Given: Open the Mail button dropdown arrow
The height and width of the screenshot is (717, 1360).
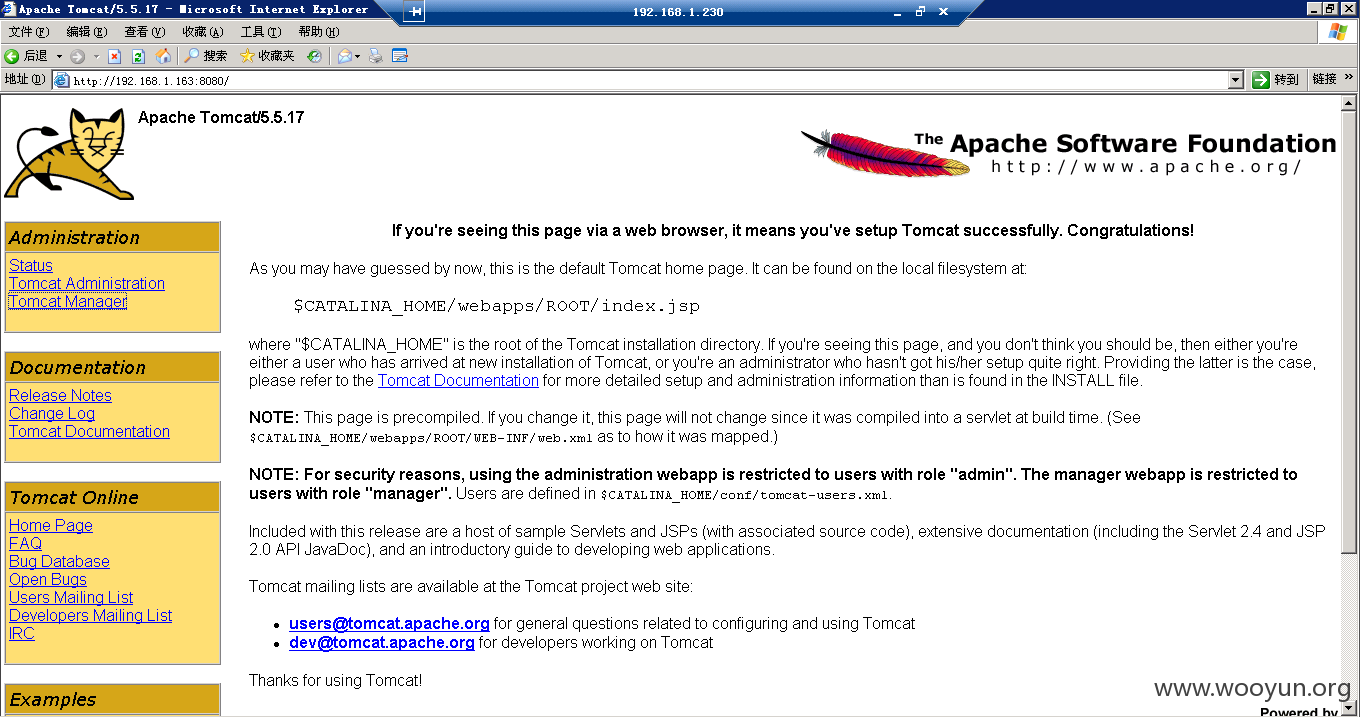Looking at the screenshot, I should click(357, 56).
